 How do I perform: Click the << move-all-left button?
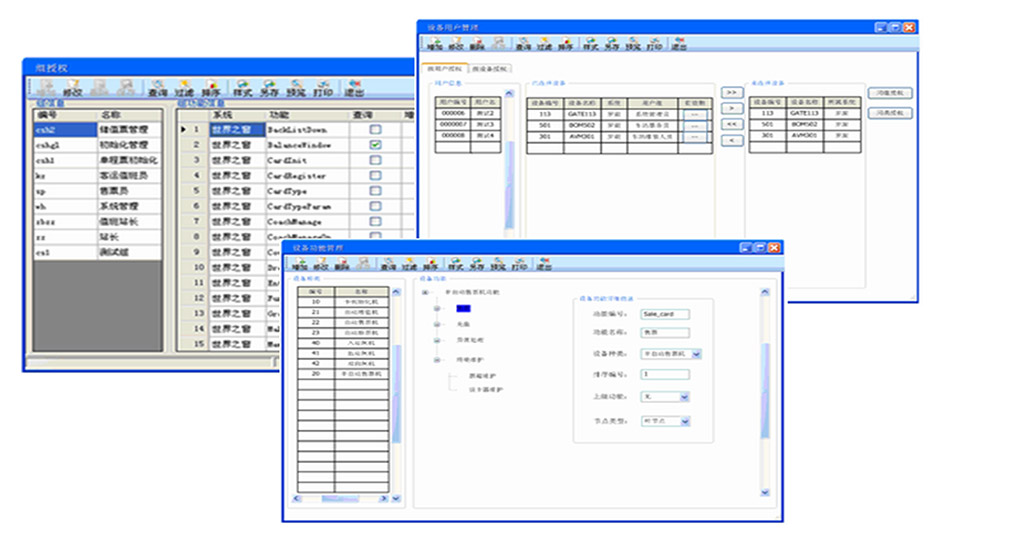pos(732,124)
